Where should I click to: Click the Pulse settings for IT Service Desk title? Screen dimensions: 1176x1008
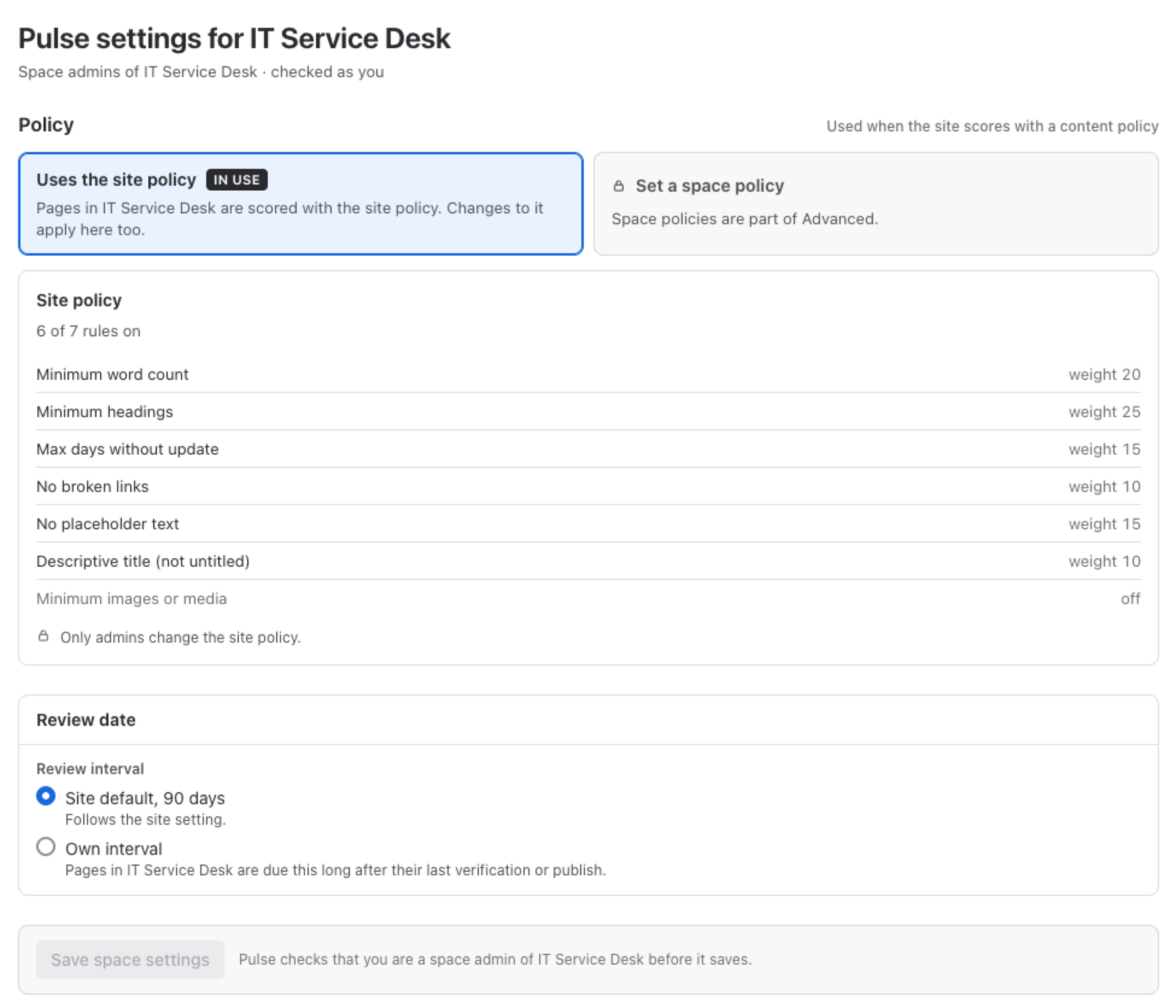234,39
